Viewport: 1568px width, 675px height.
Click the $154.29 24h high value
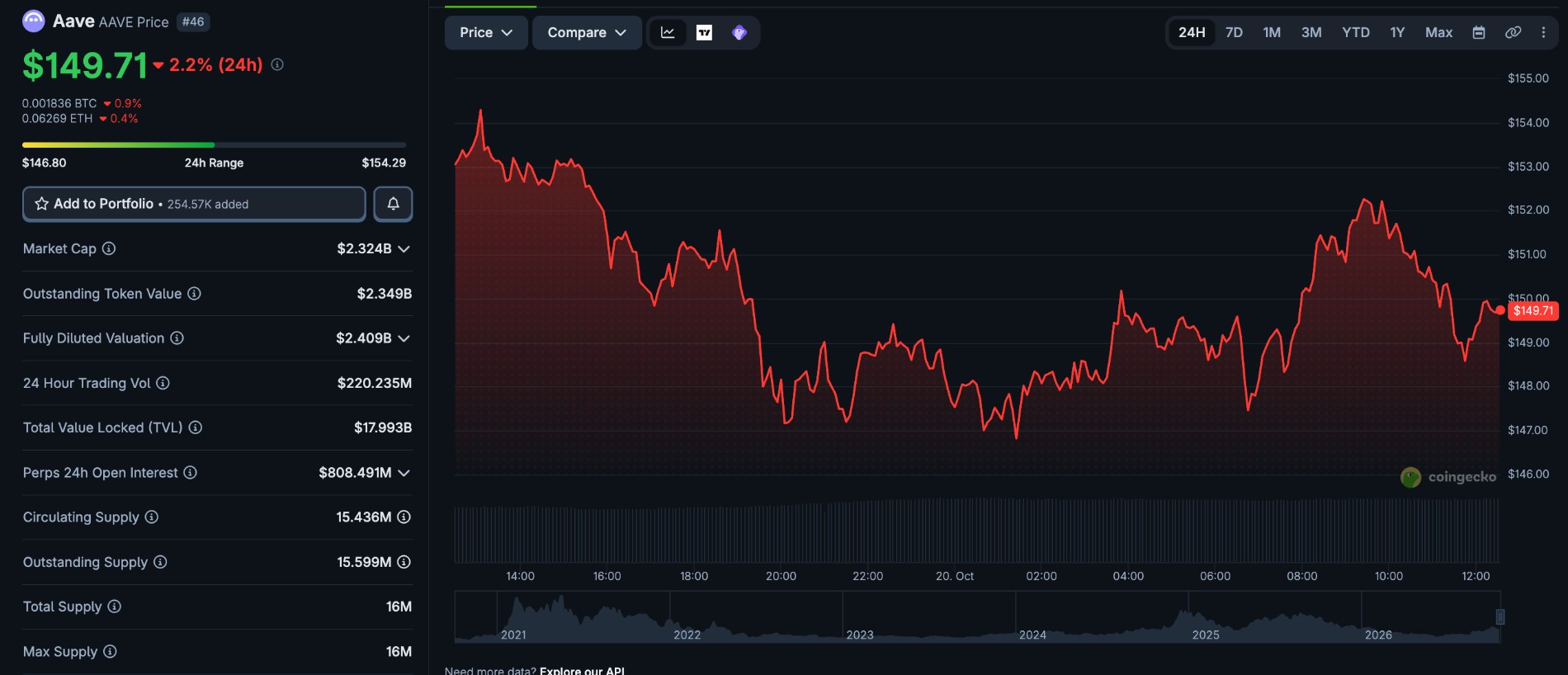pos(384,163)
